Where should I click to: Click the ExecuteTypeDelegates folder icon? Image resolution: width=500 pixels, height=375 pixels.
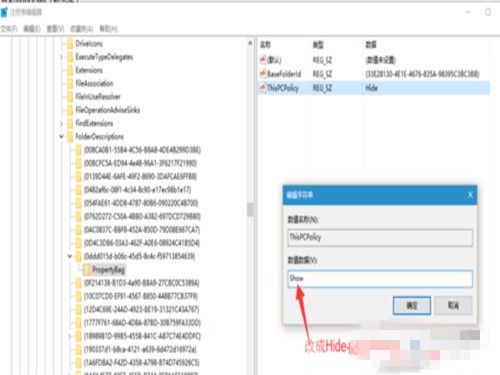coord(70,57)
